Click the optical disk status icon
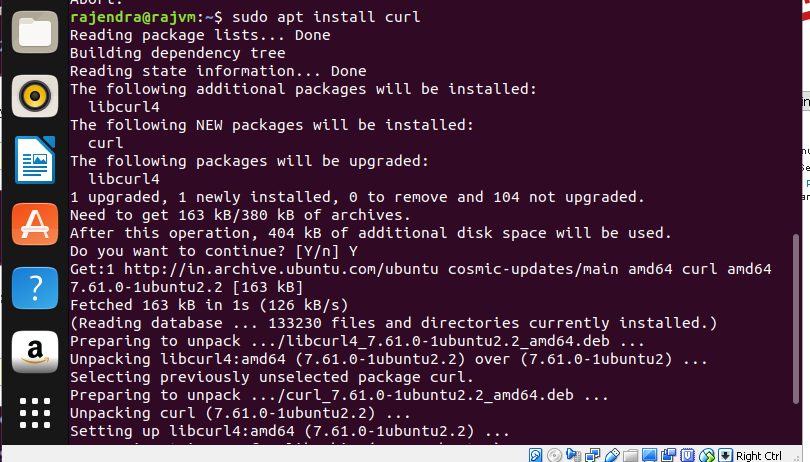The height and width of the screenshot is (462, 810). (555, 455)
